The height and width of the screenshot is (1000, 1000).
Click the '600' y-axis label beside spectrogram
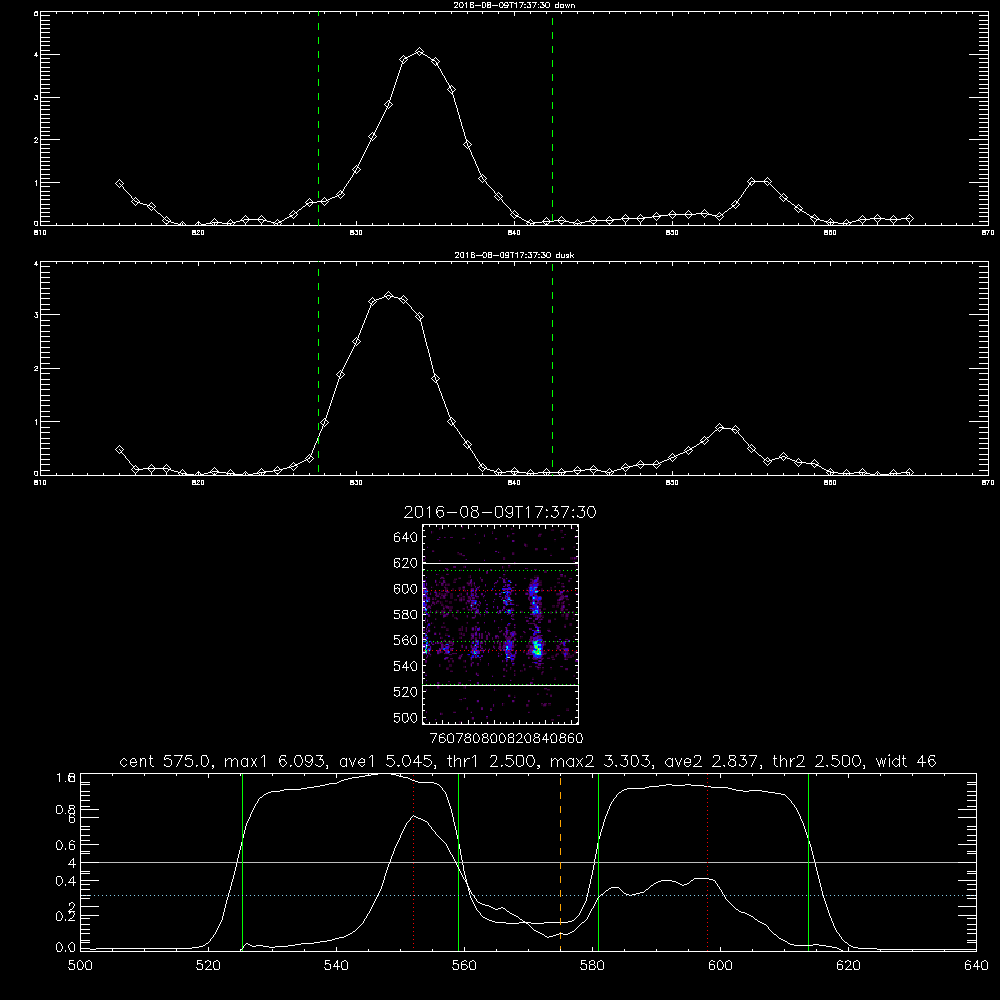coord(406,589)
